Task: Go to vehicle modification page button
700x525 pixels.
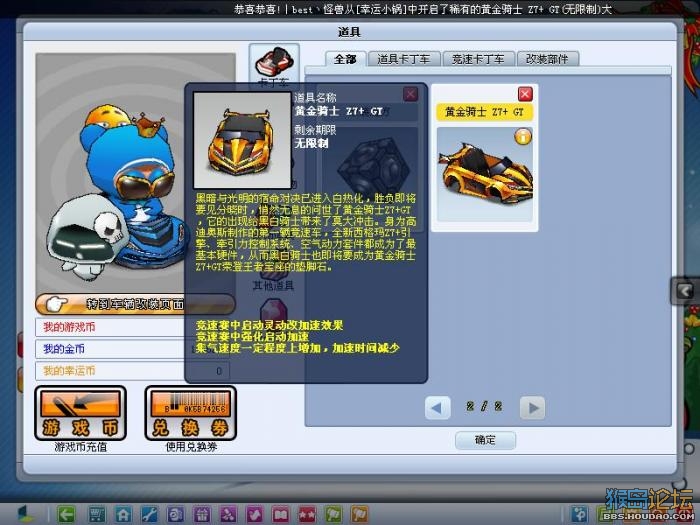Action: point(135,304)
